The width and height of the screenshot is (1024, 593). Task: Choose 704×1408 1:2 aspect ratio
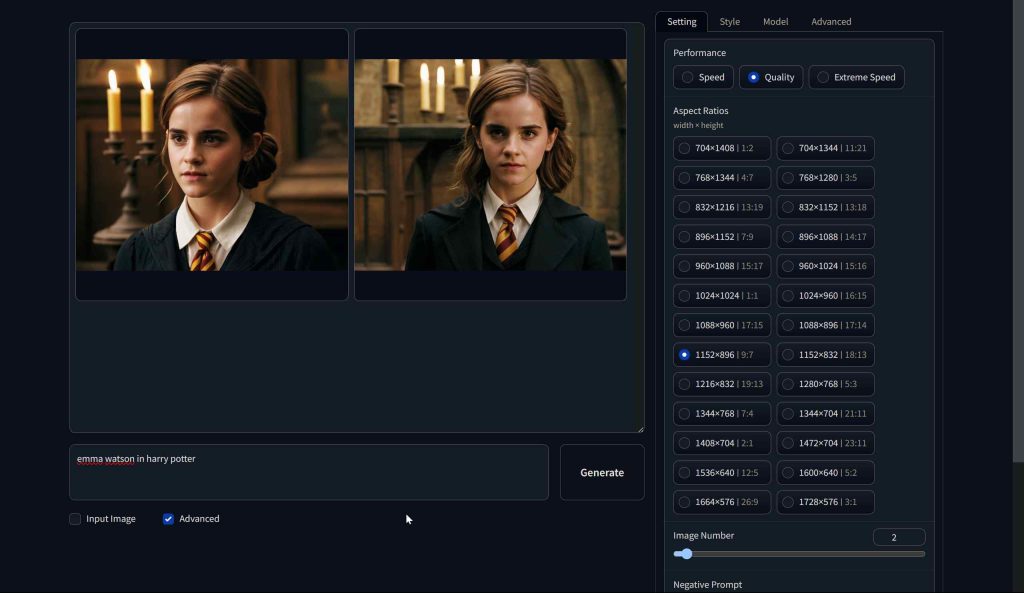(x=722, y=148)
